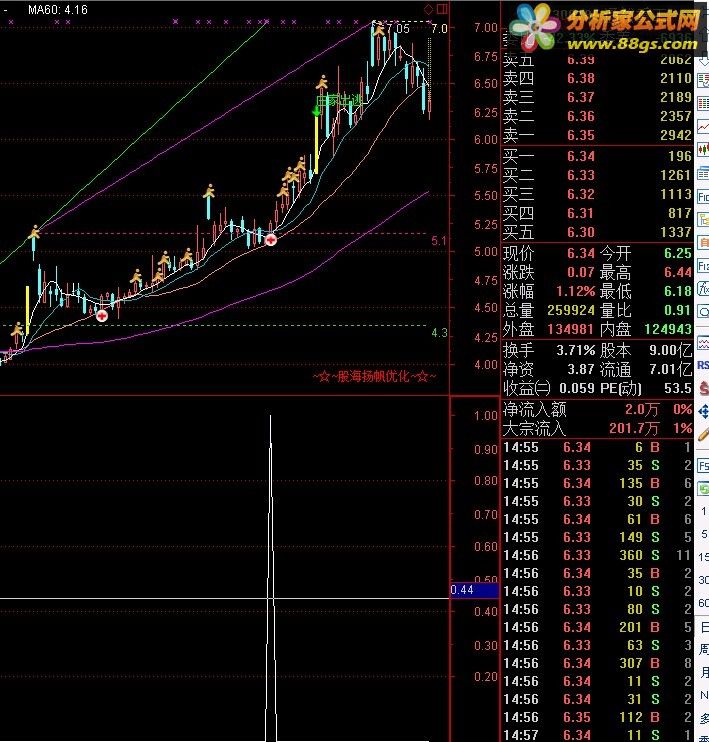Switch to daily (日) period
Image resolution: width=709 pixels, height=742 pixels.
pos(704,627)
